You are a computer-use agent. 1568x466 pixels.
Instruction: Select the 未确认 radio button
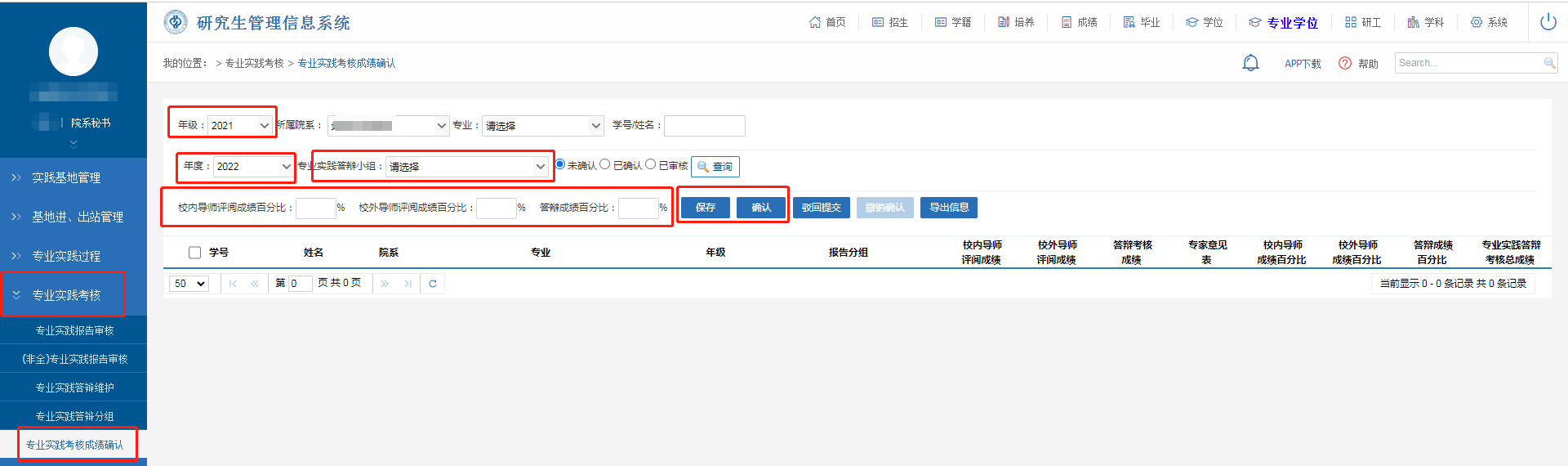click(560, 164)
